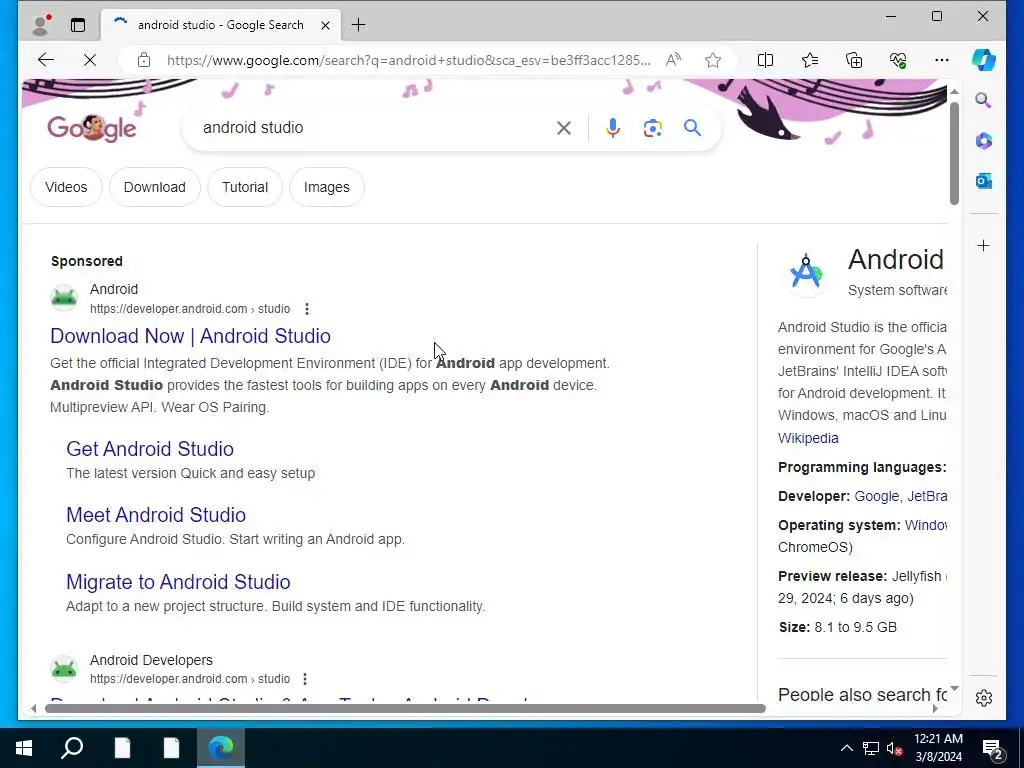This screenshot has width=1024, height=768.
Task: Add this page to favorites
Action: pyautogui.click(x=712, y=60)
